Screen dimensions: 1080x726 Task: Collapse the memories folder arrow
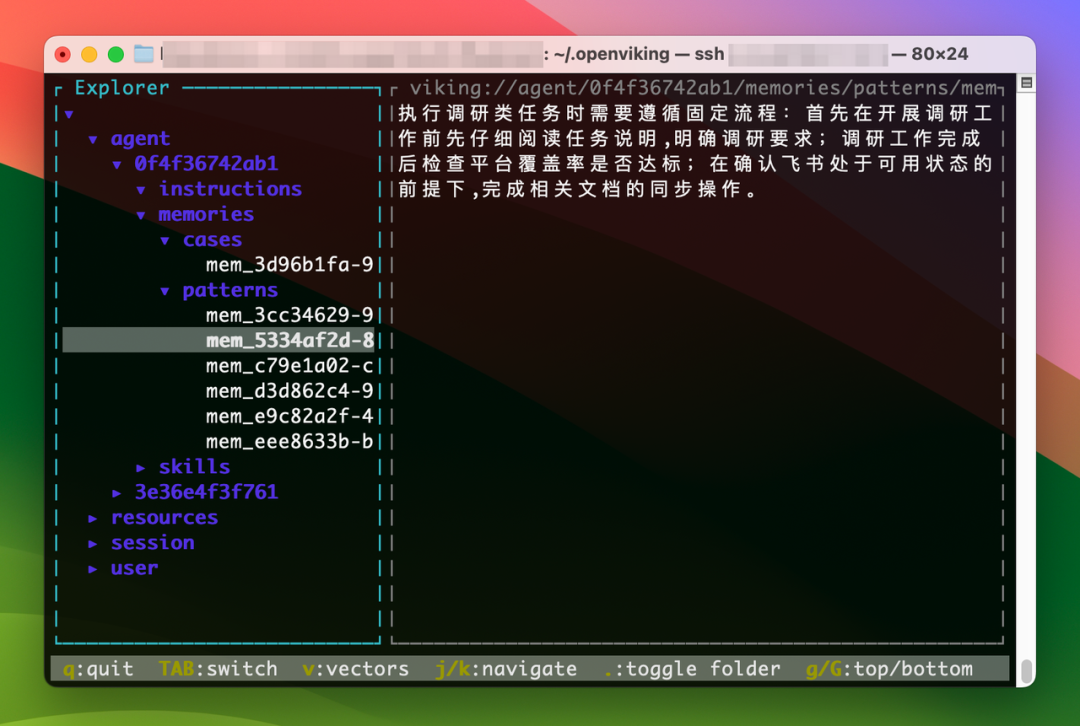click(x=141, y=216)
